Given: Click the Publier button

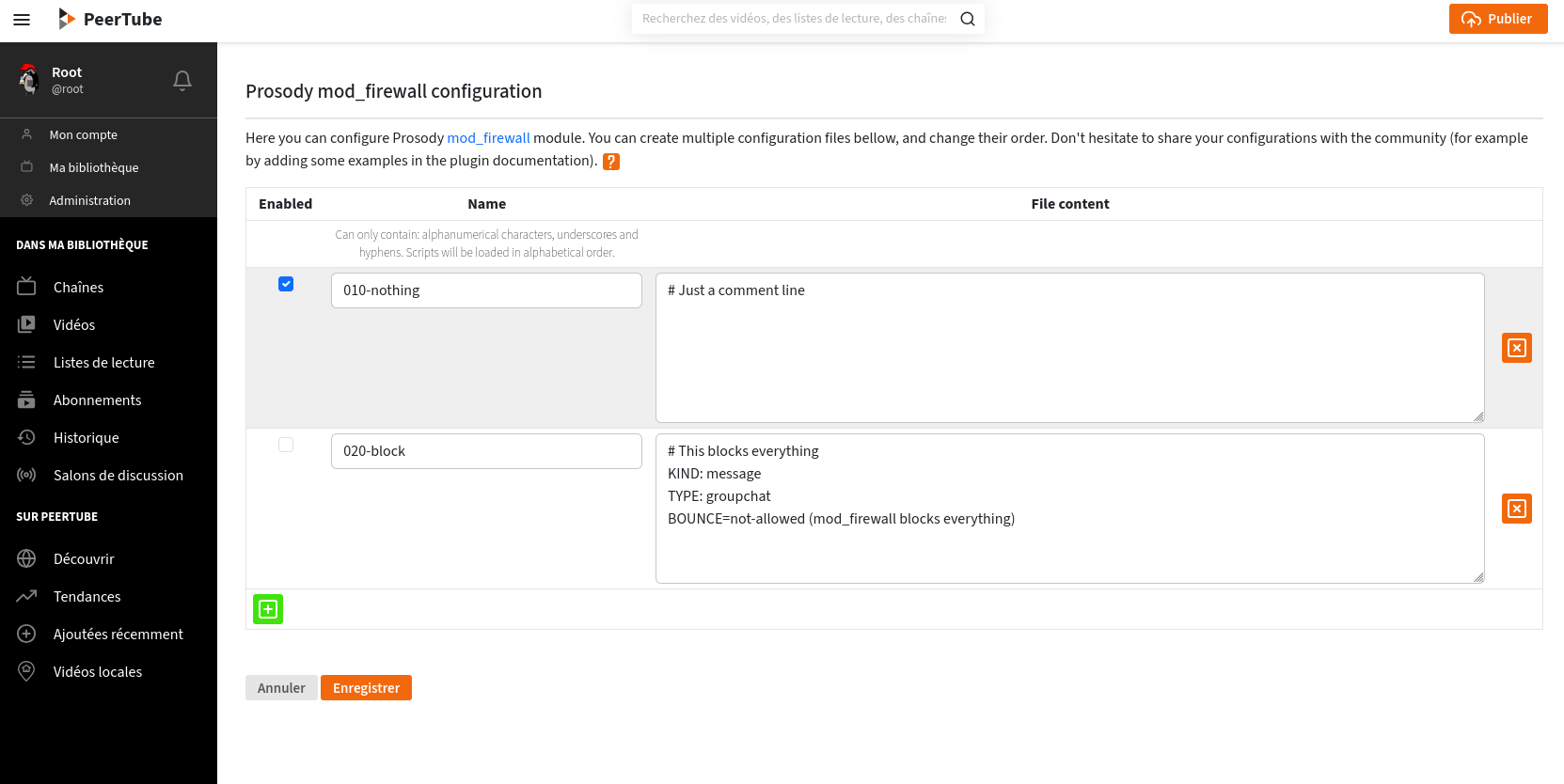Looking at the screenshot, I should click(x=1497, y=19).
